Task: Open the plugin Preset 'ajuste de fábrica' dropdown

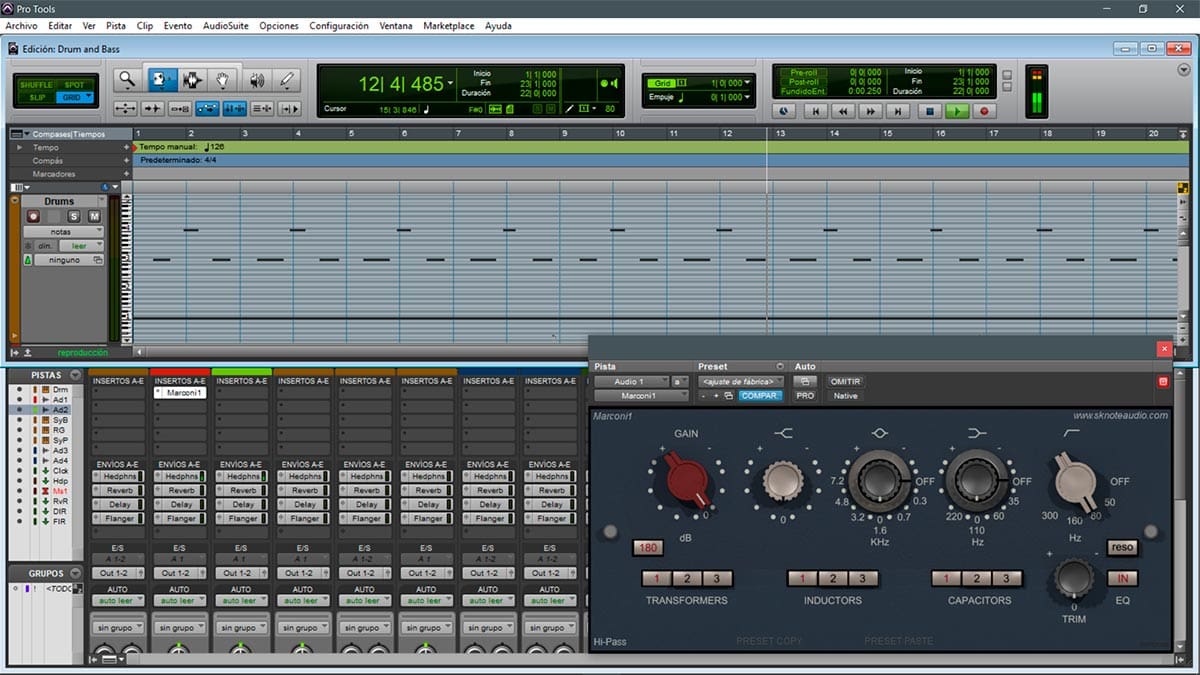Action: (742, 381)
